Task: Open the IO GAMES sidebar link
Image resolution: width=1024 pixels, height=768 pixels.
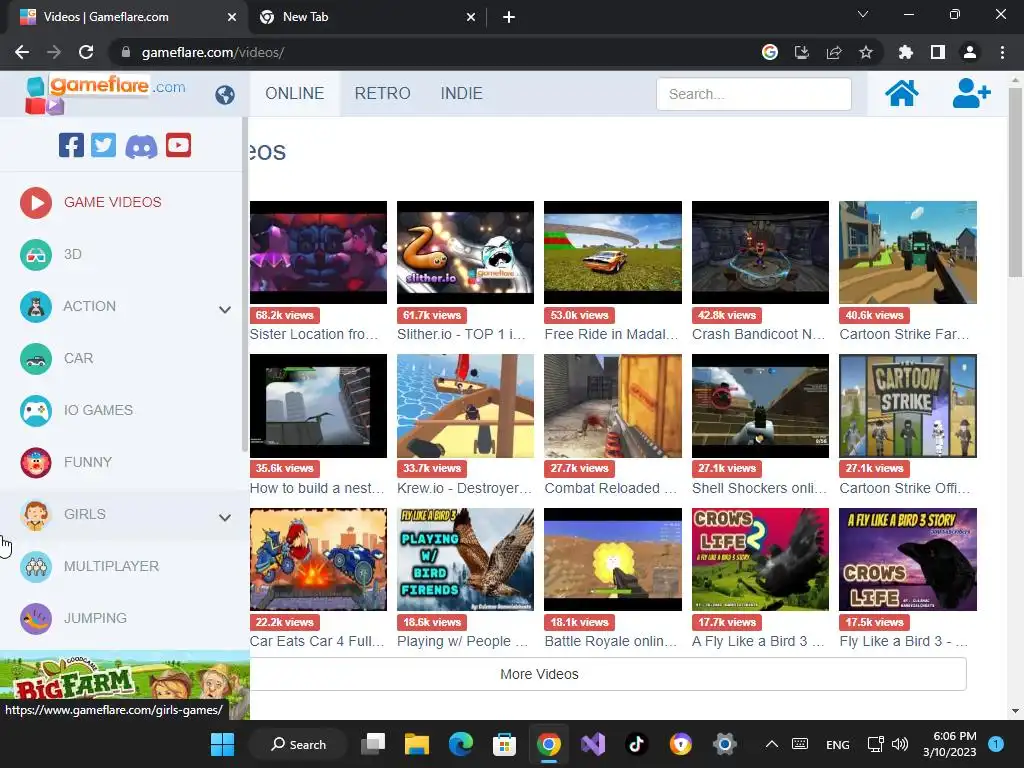Action: (x=99, y=410)
